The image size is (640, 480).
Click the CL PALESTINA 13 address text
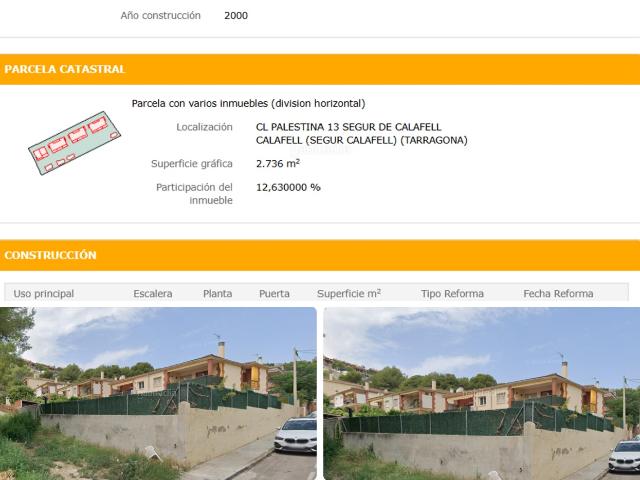(349, 127)
